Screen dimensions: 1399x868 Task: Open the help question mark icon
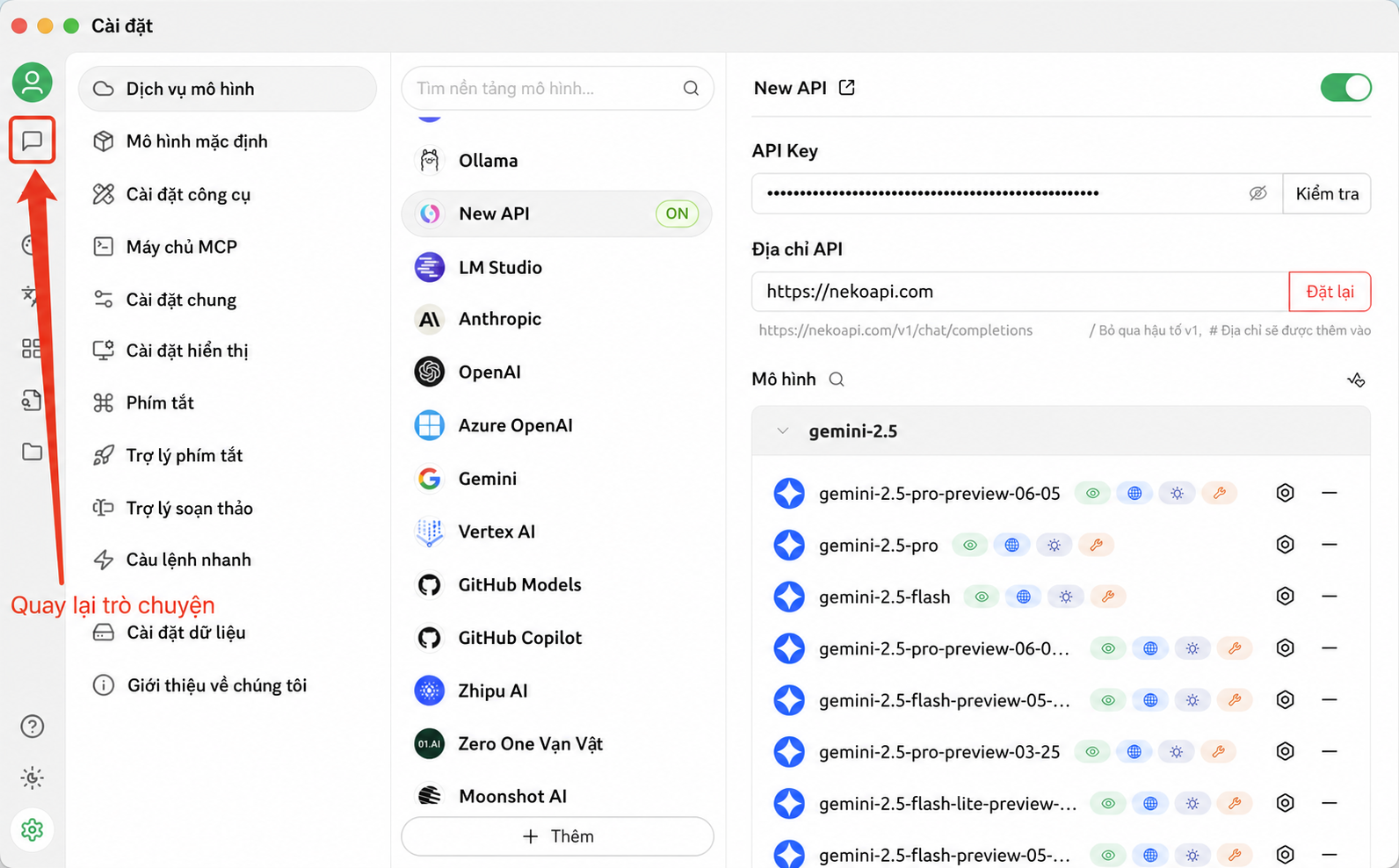pyautogui.click(x=33, y=727)
